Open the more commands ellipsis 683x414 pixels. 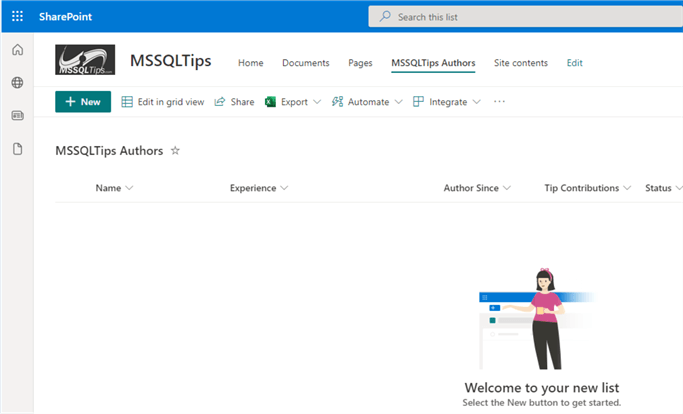[x=499, y=102]
